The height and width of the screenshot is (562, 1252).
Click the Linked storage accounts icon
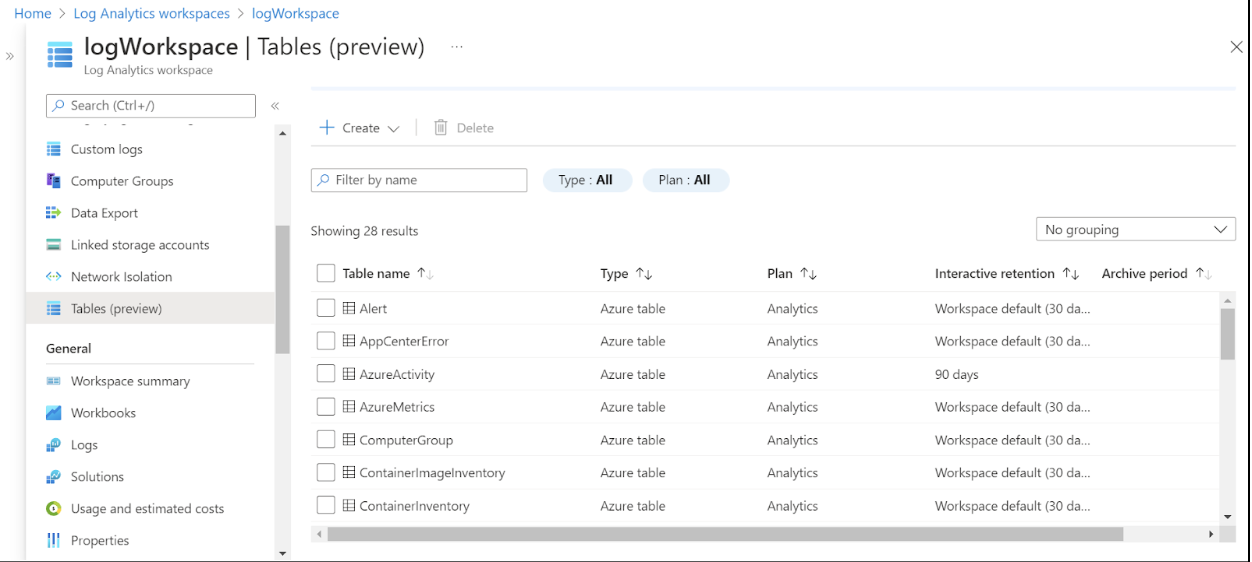point(54,245)
